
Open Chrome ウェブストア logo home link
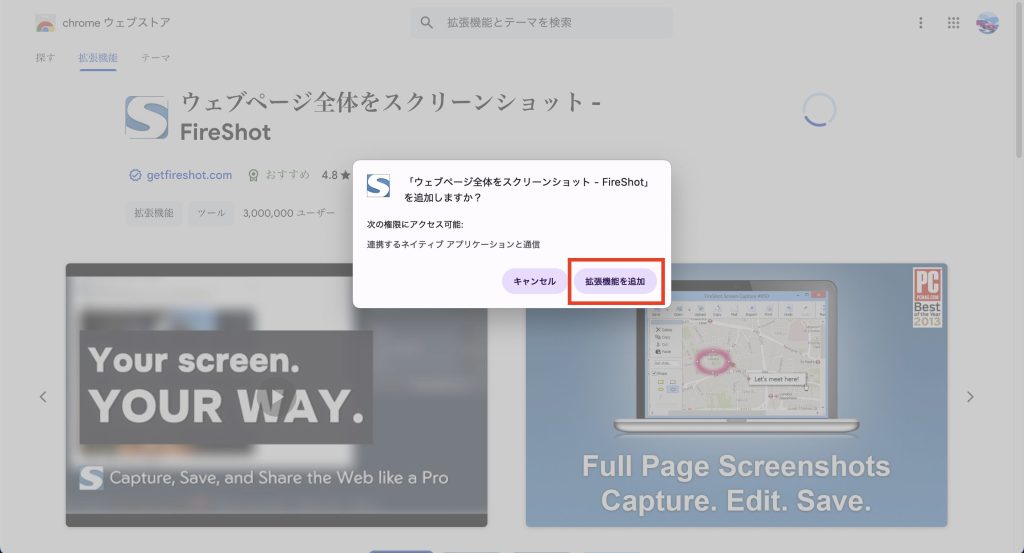[103, 24]
